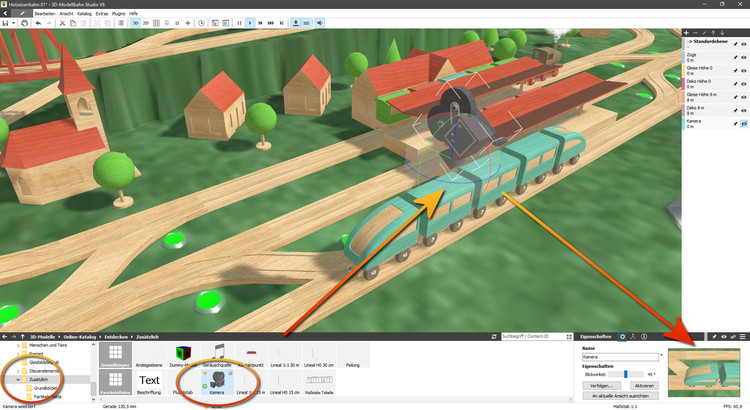Lock the Züge layer with its pin
750x410 pixels.
(x=735, y=57)
